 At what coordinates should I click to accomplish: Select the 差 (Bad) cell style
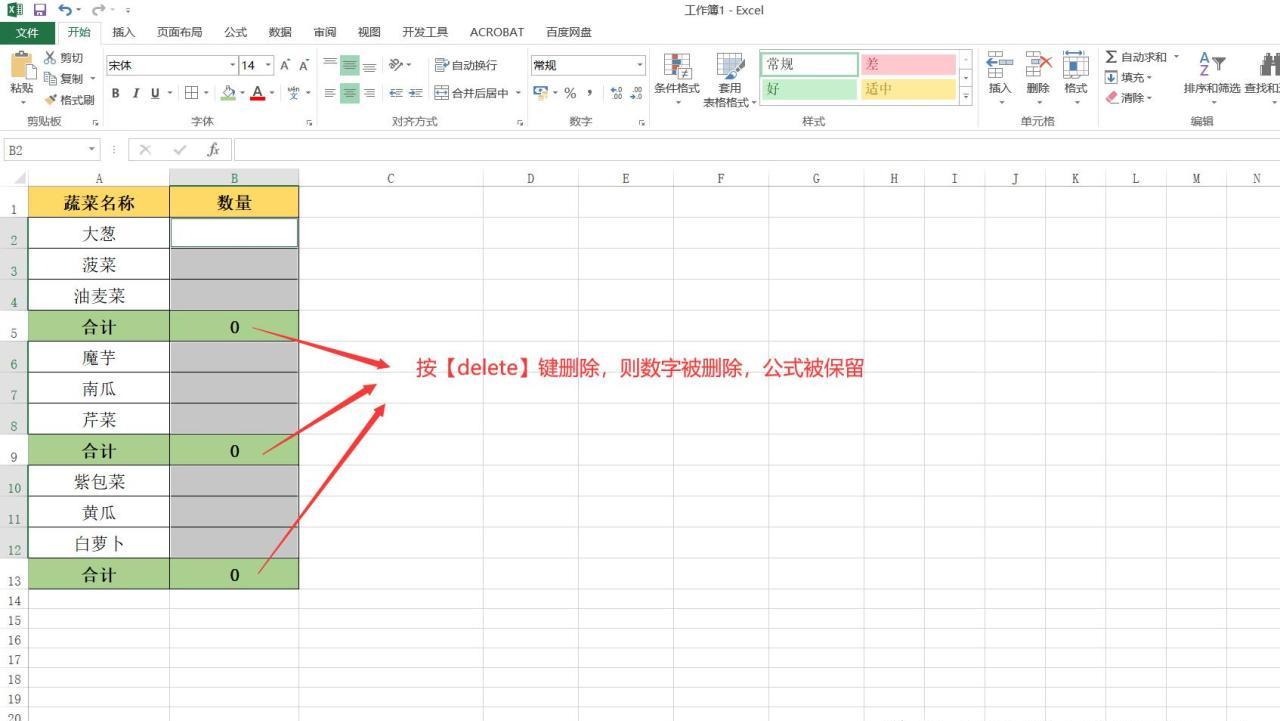pyautogui.click(x=908, y=64)
